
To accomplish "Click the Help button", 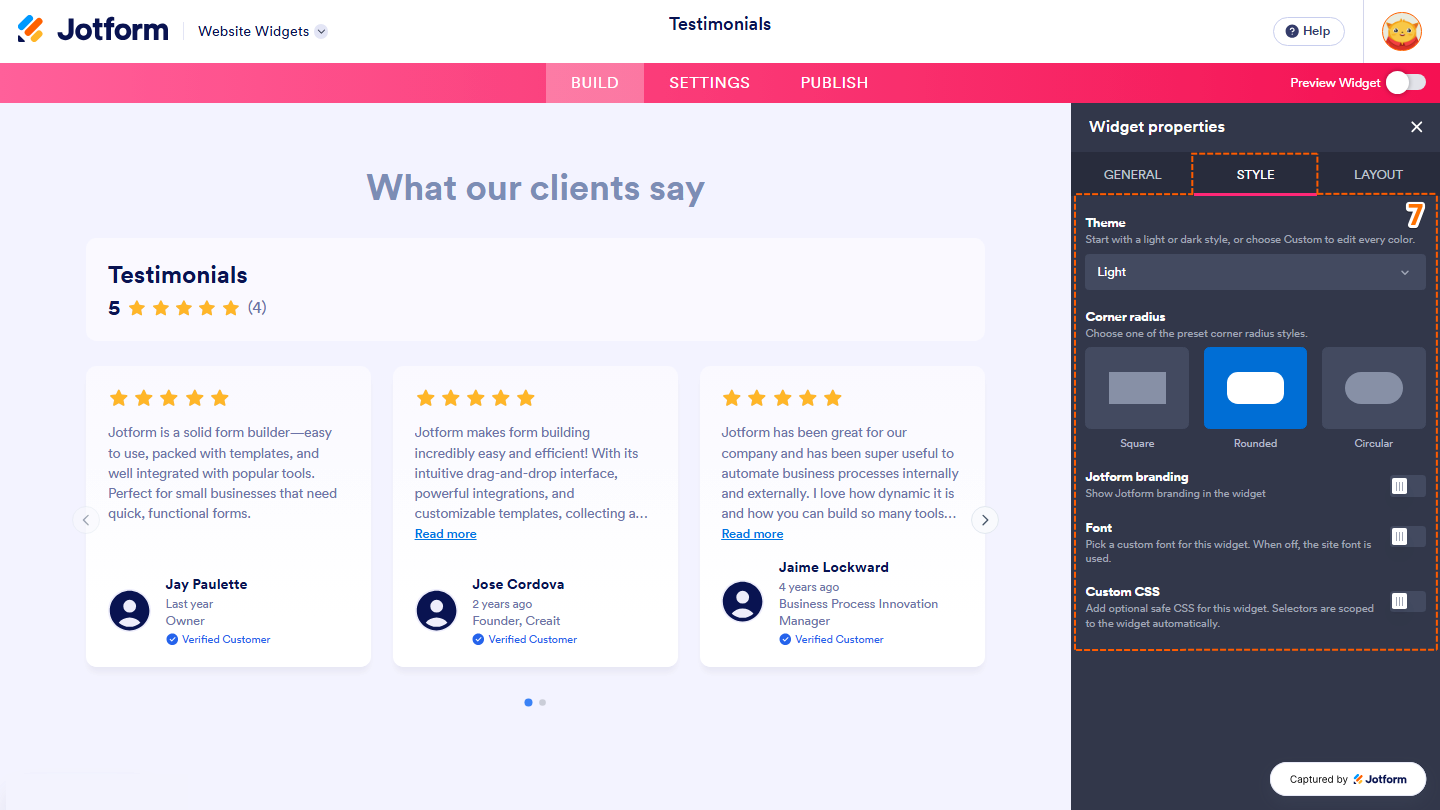I will 1308,31.
